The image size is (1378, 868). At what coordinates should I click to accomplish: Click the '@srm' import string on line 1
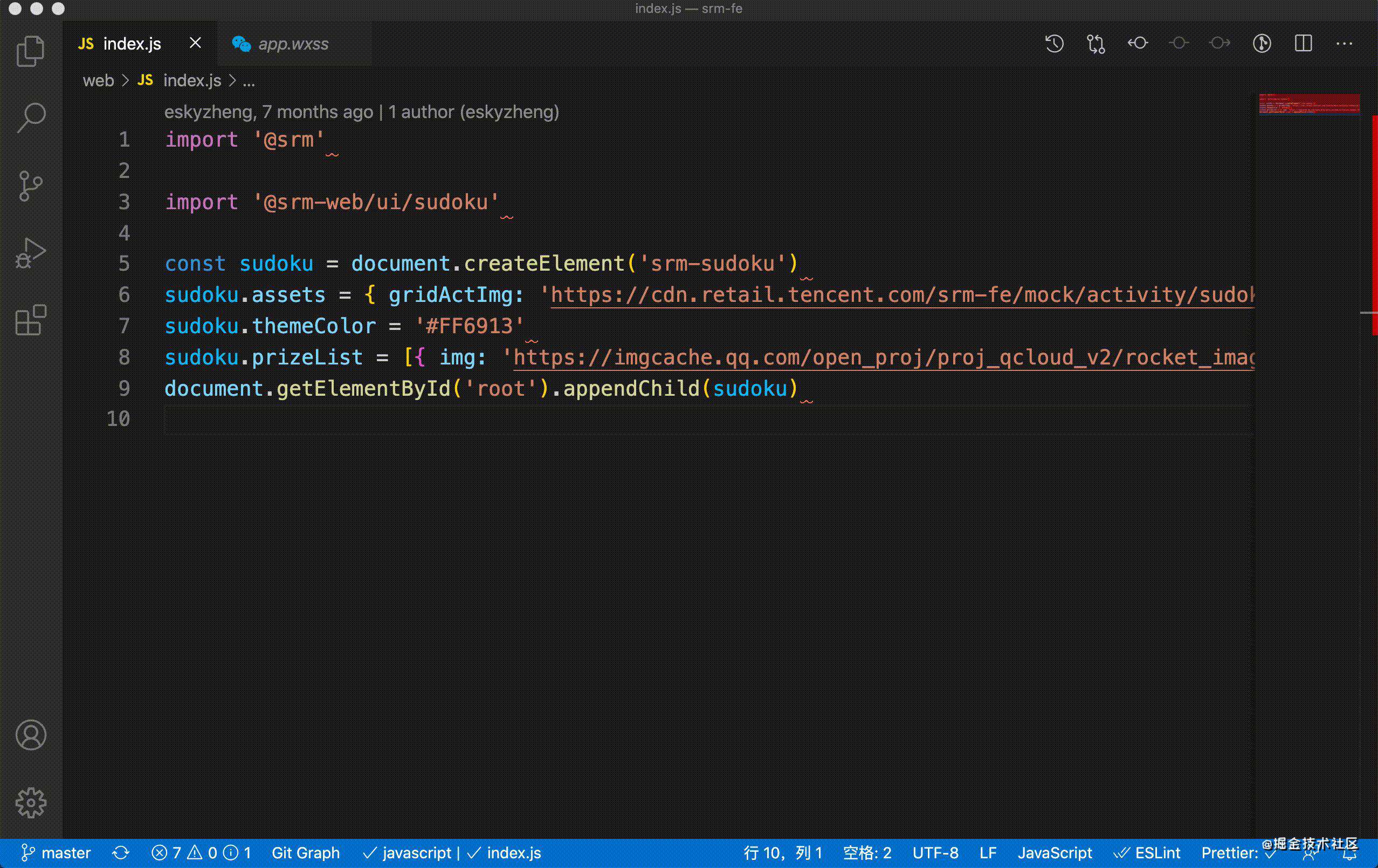click(x=288, y=140)
